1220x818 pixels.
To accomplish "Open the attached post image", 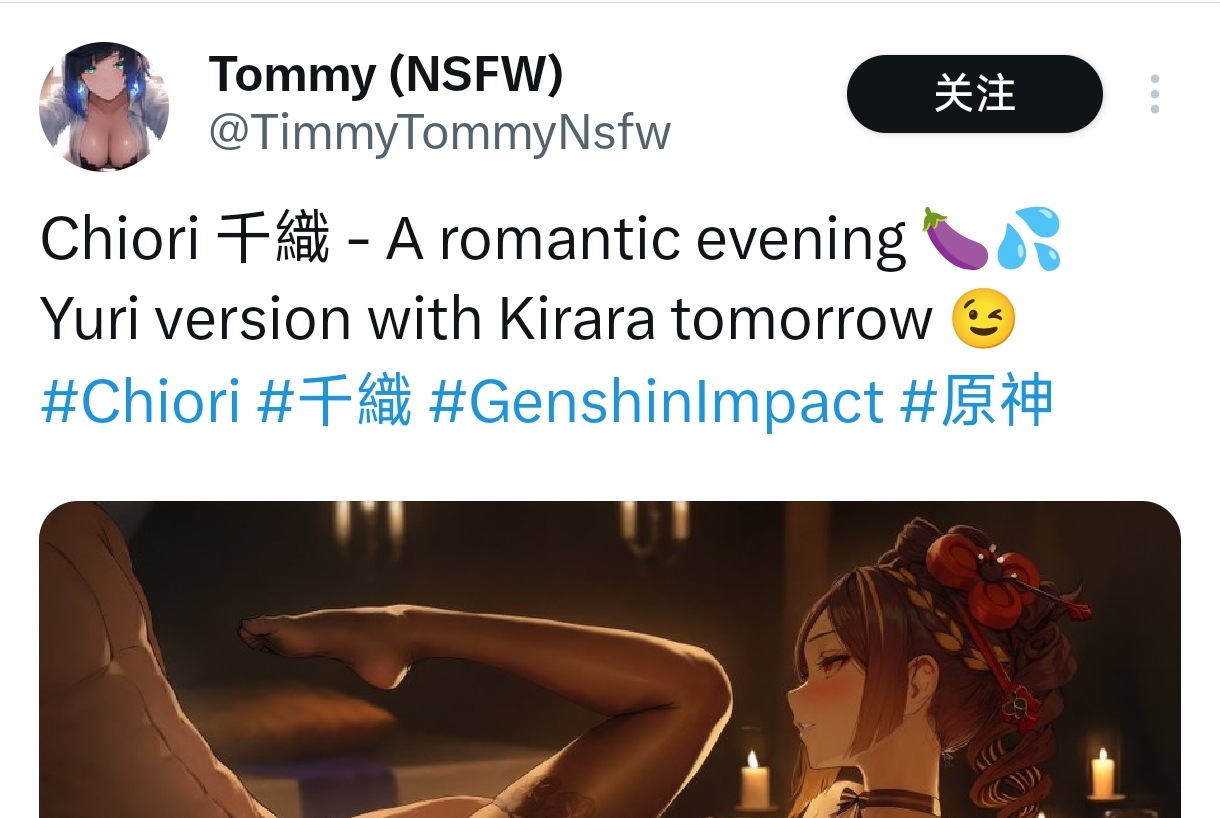I will pos(610,660).
